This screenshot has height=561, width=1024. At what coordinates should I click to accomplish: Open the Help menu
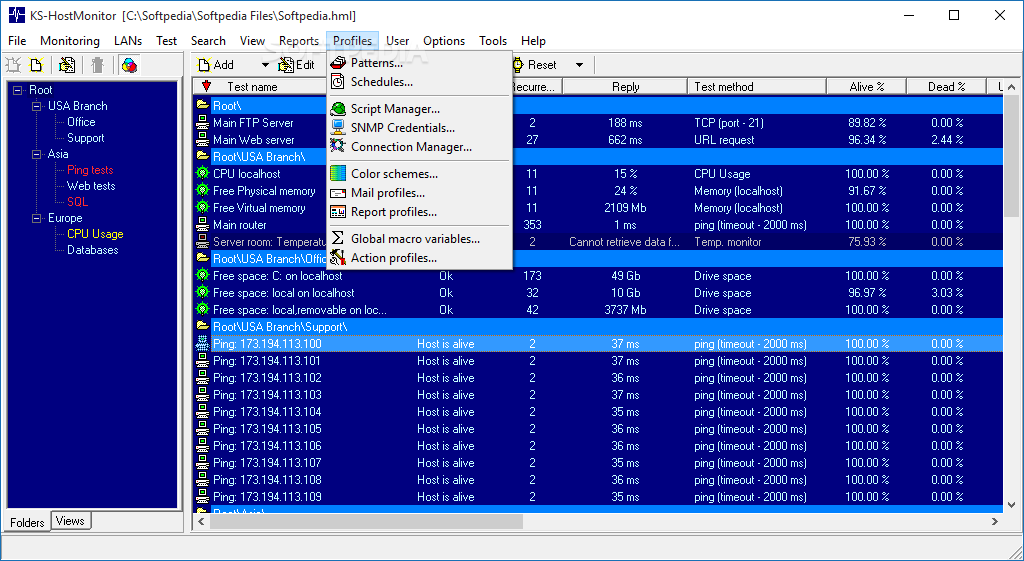pos(533,40)
